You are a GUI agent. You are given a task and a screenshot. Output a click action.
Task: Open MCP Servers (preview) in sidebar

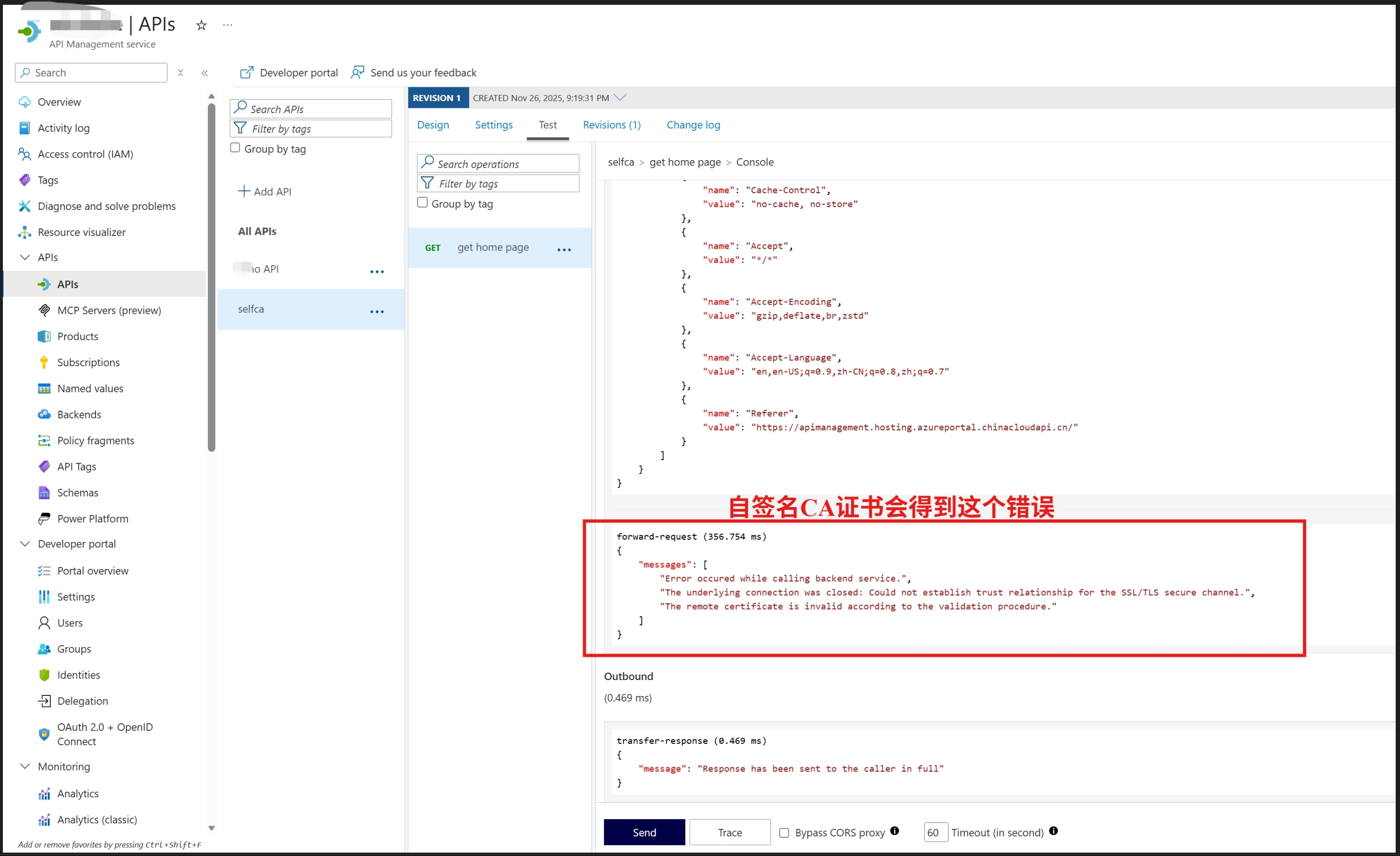pos(109,310)
